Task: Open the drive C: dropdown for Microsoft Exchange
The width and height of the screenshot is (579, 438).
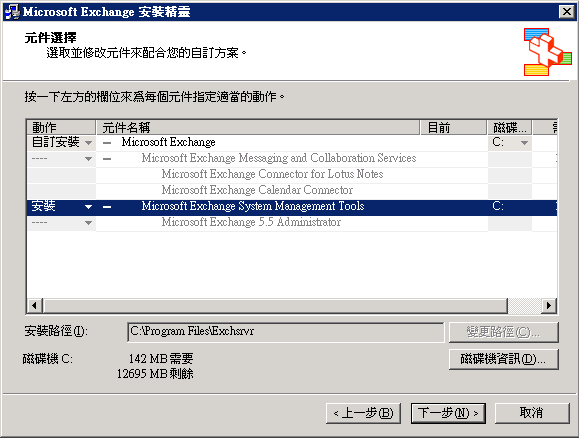Action: (x=524, y=143)
